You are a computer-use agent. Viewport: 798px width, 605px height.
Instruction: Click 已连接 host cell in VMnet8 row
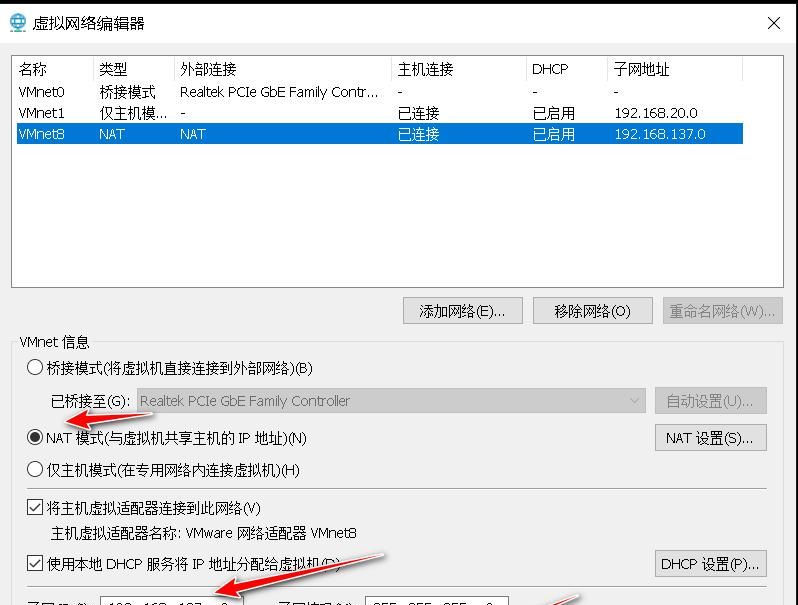tap(418, 134)
